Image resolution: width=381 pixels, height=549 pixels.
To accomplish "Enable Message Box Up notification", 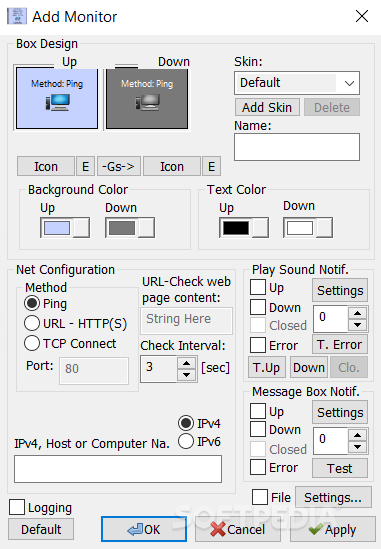I will (258, 411).
